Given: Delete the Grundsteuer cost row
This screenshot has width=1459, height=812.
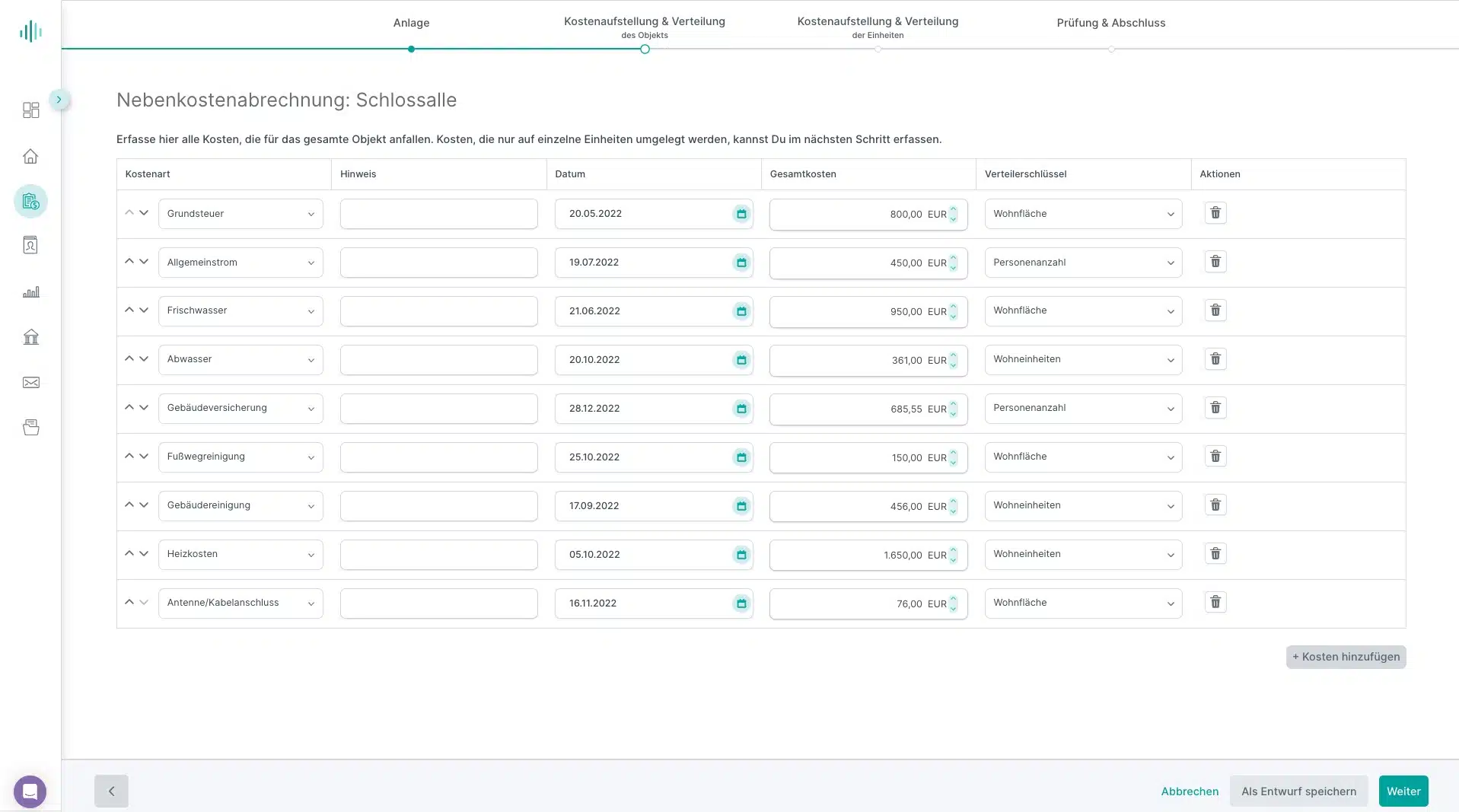Looking at the screenshot, I should [1215, 213].
